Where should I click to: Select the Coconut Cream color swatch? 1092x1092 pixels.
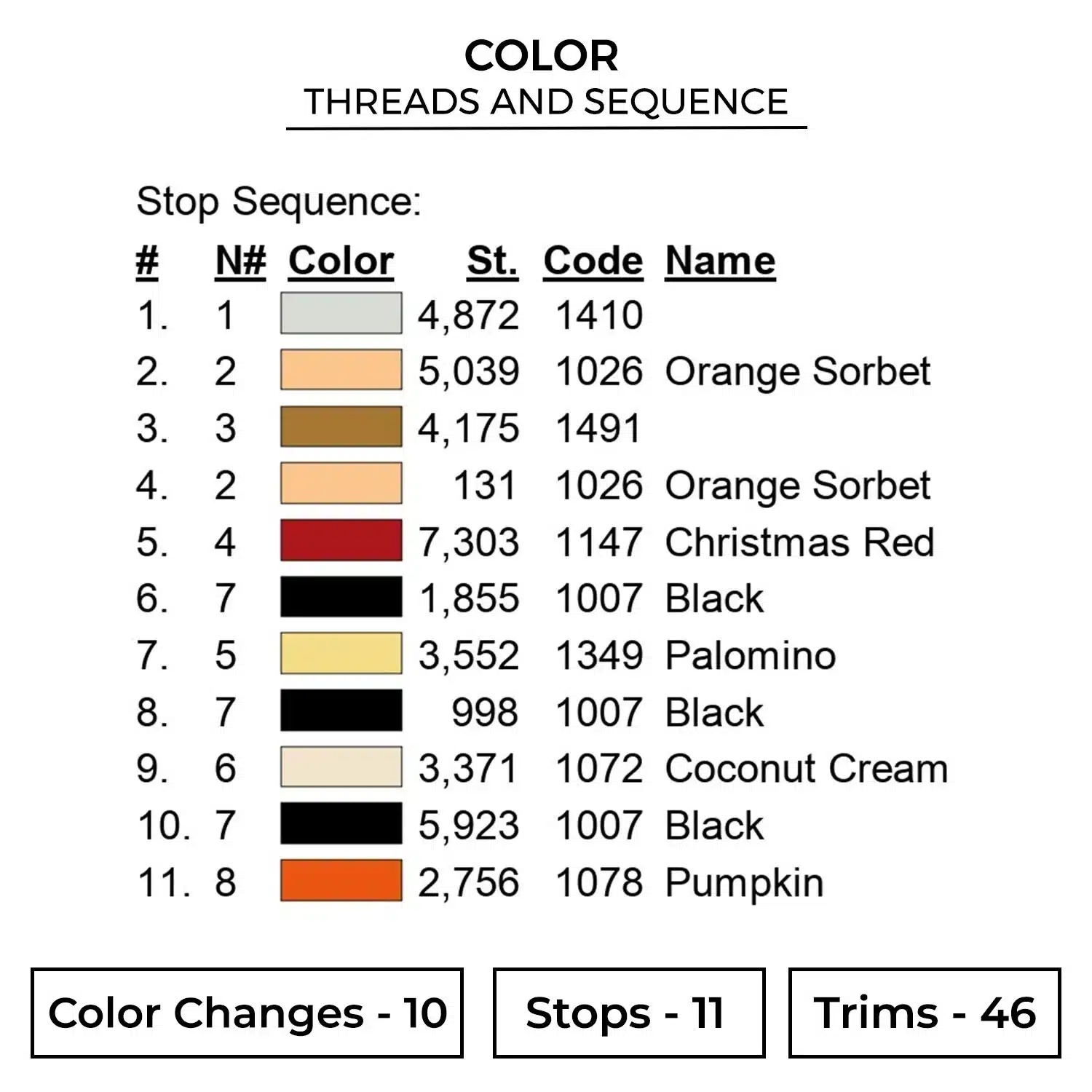(341, 767)
